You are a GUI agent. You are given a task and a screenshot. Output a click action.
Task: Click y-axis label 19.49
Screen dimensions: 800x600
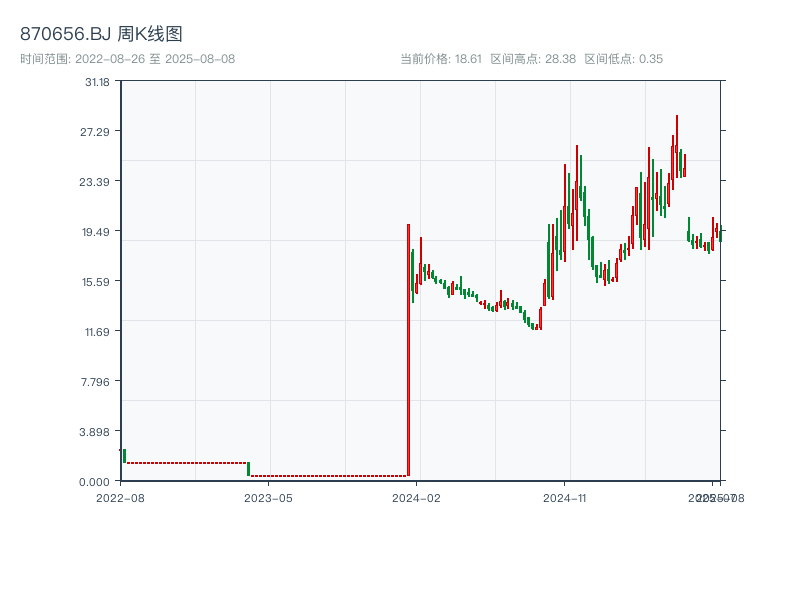96,232
